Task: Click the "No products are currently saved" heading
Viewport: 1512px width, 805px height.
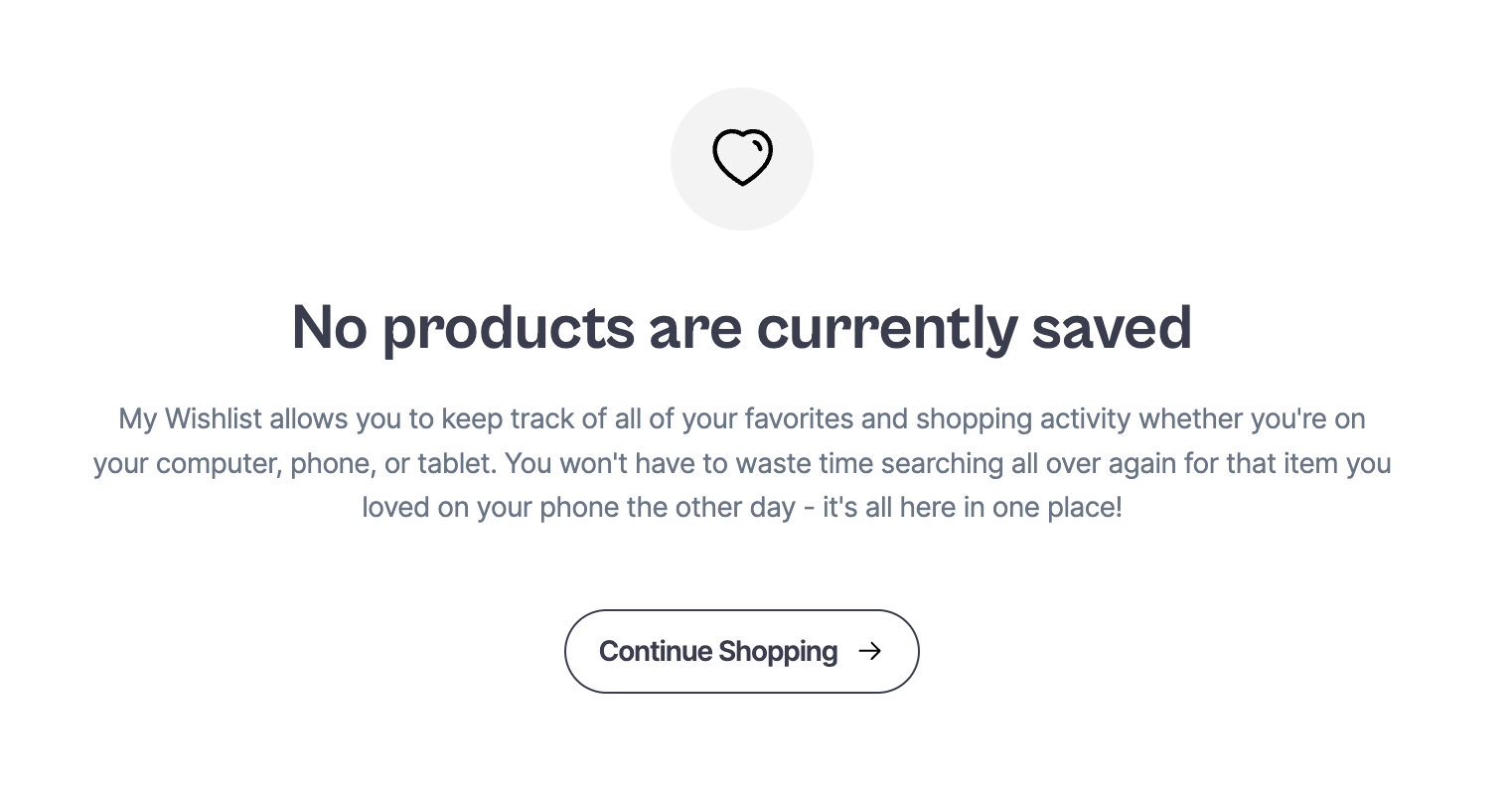Action: point(741,327)
